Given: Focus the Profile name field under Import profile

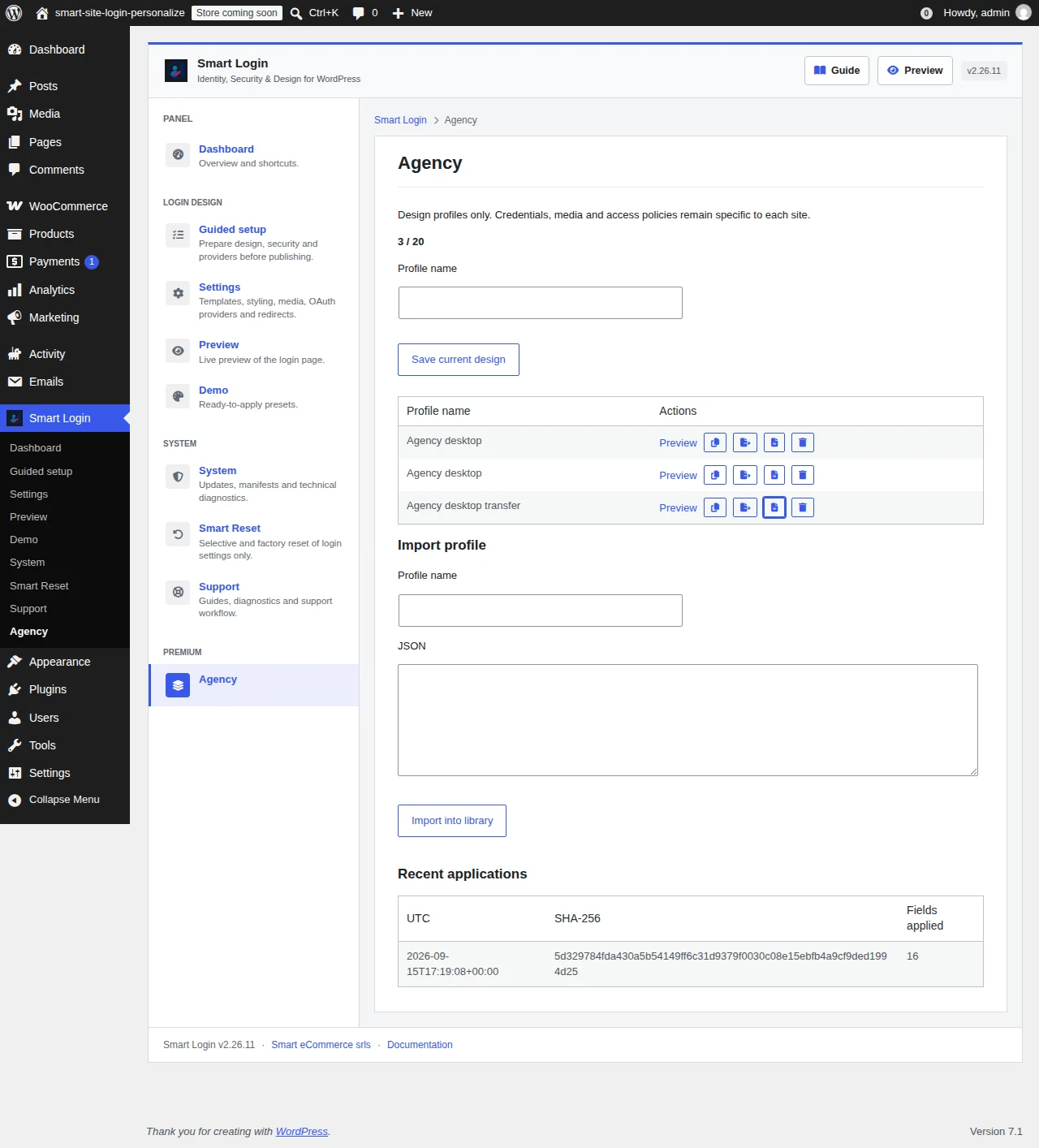Looking at the screenshot, I should pos(541,611).
